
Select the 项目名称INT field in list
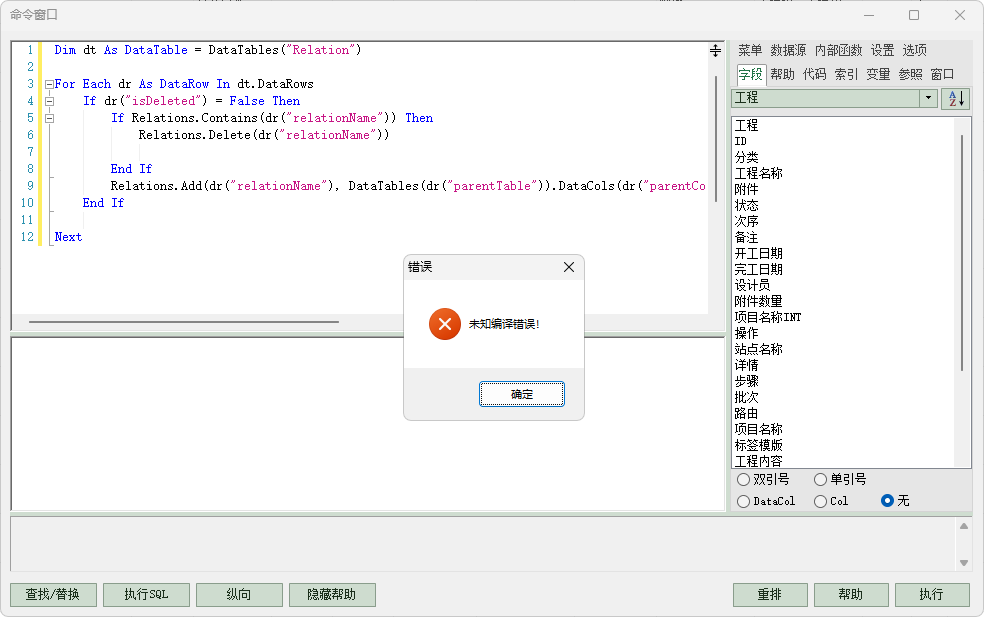767,317
